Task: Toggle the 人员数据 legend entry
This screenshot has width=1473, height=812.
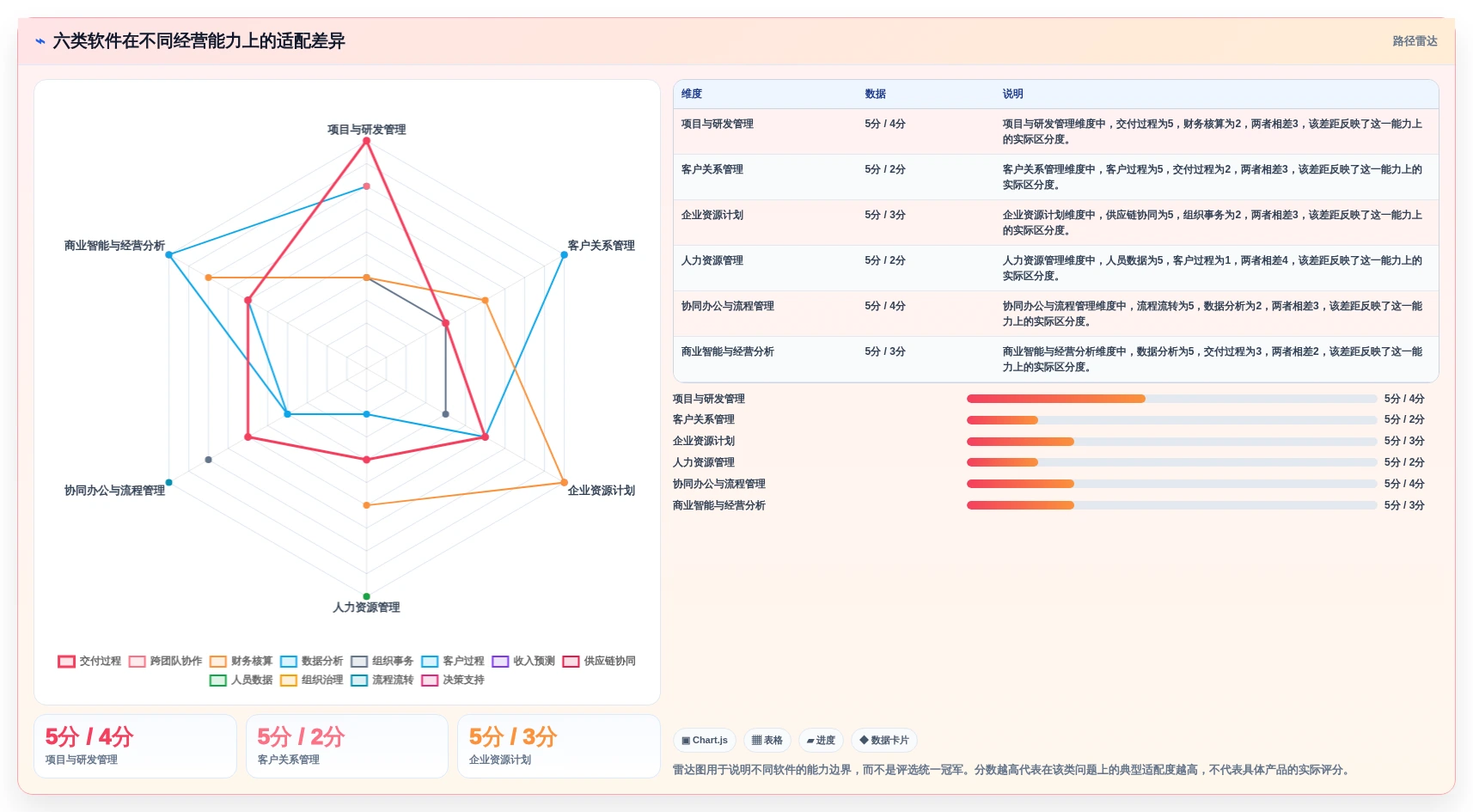Action: pos(241,680)
